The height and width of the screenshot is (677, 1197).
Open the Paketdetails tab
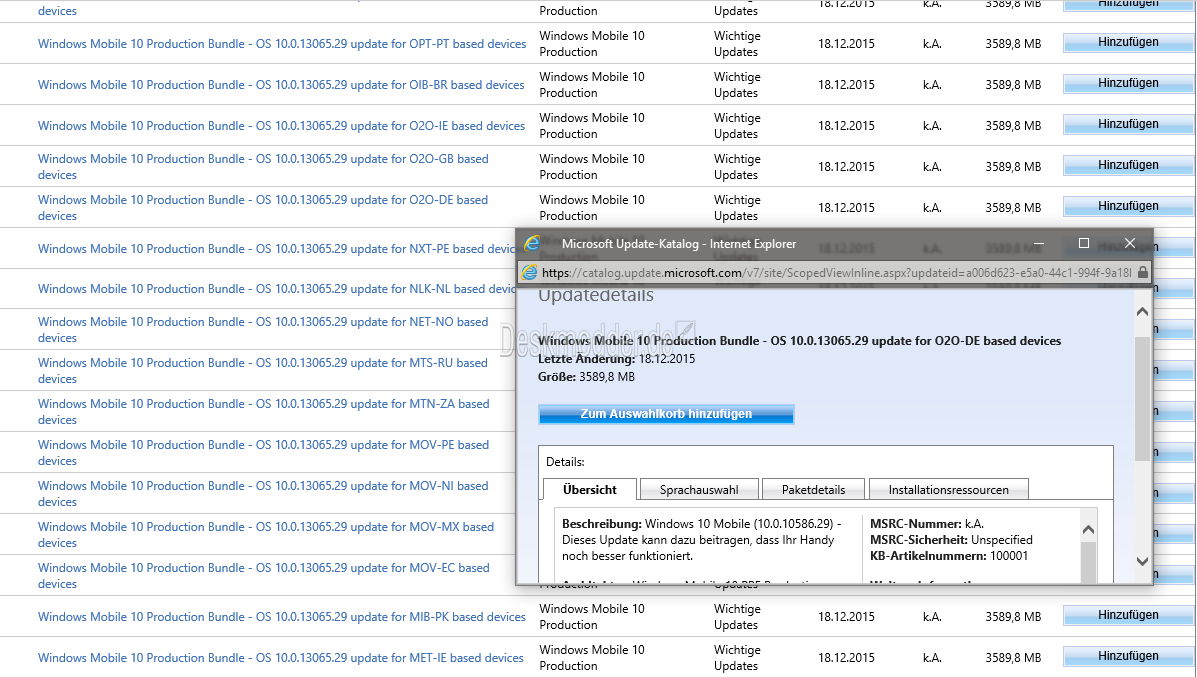coord(813,490)
